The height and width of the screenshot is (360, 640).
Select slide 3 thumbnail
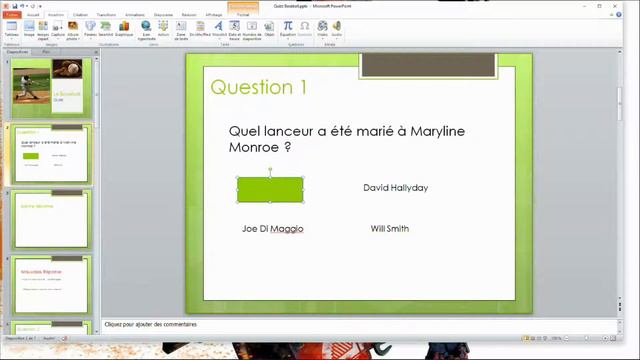pos(51,220)
